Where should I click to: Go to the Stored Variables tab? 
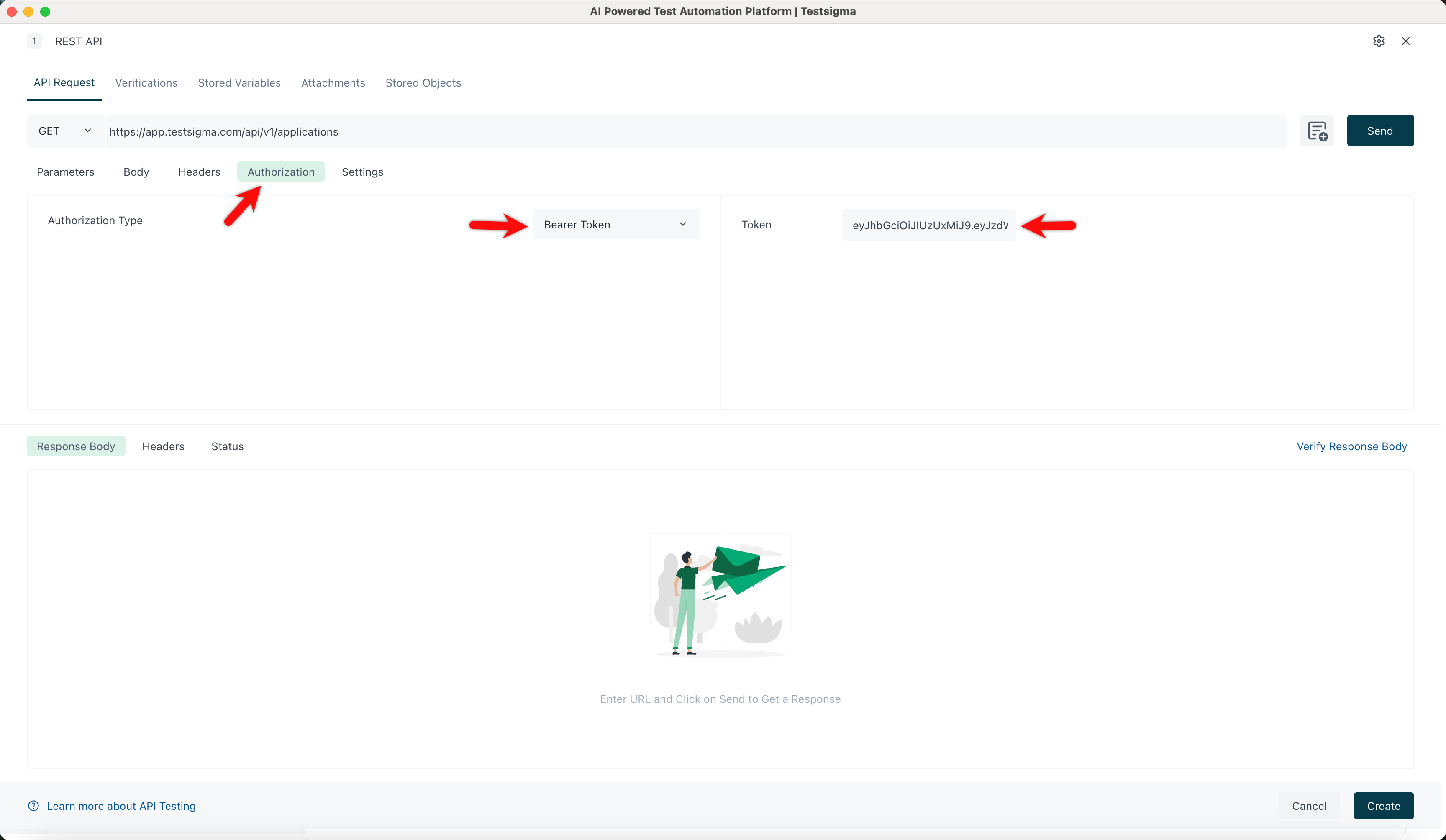pyautogui.click(x=239, y=83)
